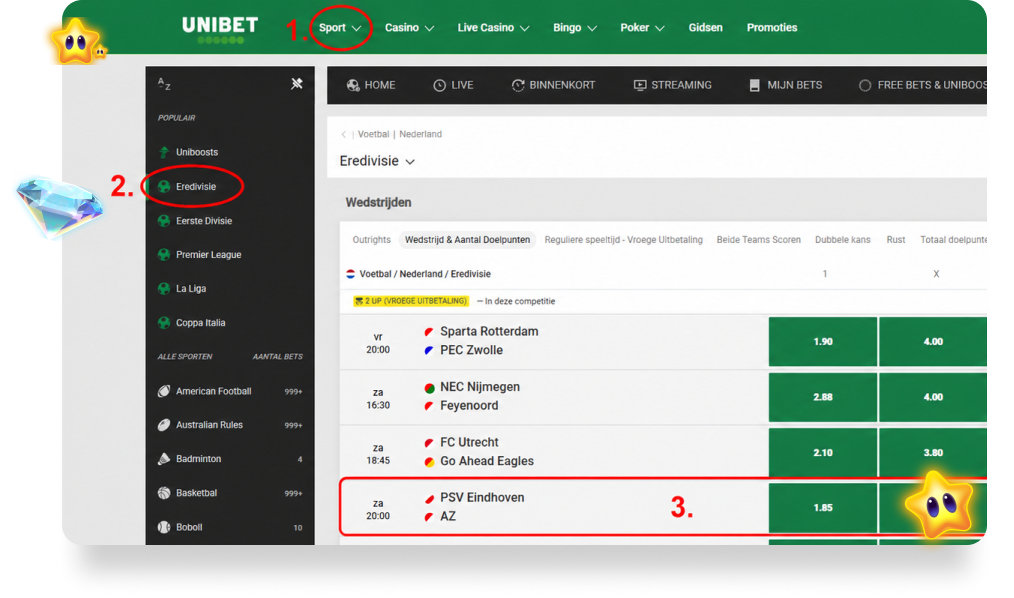The width and height of the screenshot is (1014, 598).
Task: Select Eredivisie in the sidebar
Action: coord(196,186)
